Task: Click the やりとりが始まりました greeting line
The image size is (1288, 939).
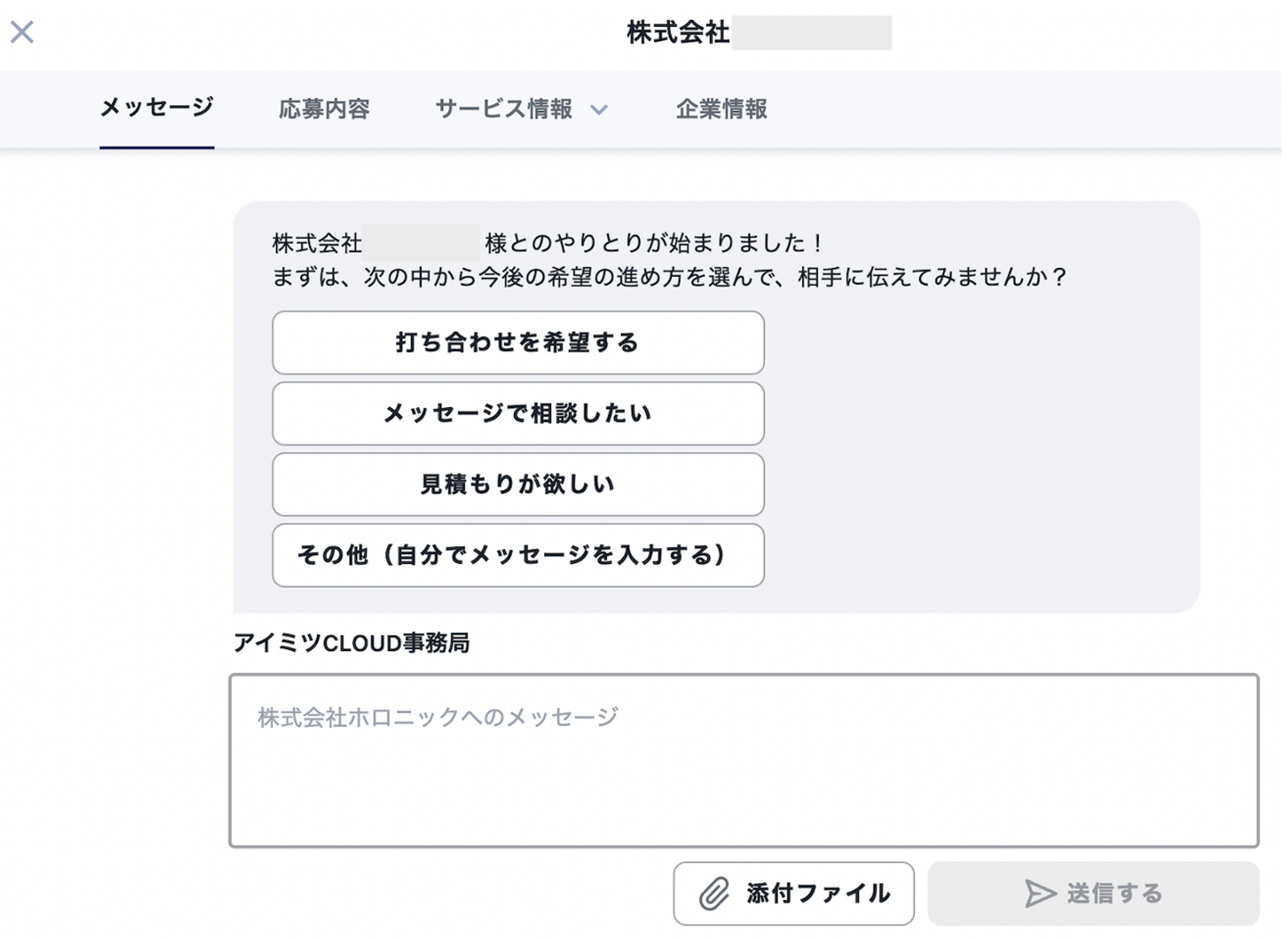Action: click(653, 243)
